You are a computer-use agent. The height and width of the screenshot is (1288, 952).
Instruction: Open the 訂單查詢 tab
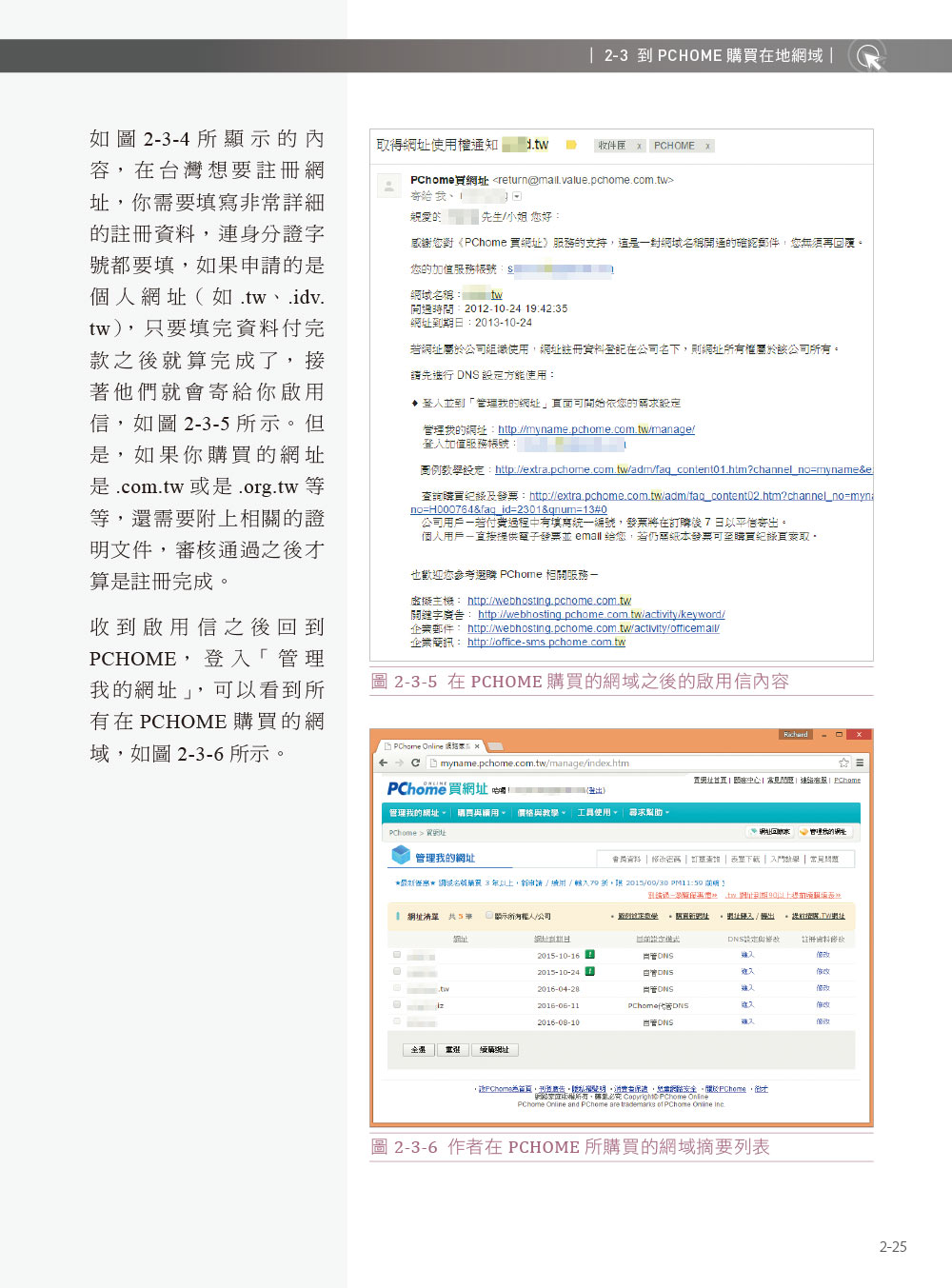pos(705,859)
